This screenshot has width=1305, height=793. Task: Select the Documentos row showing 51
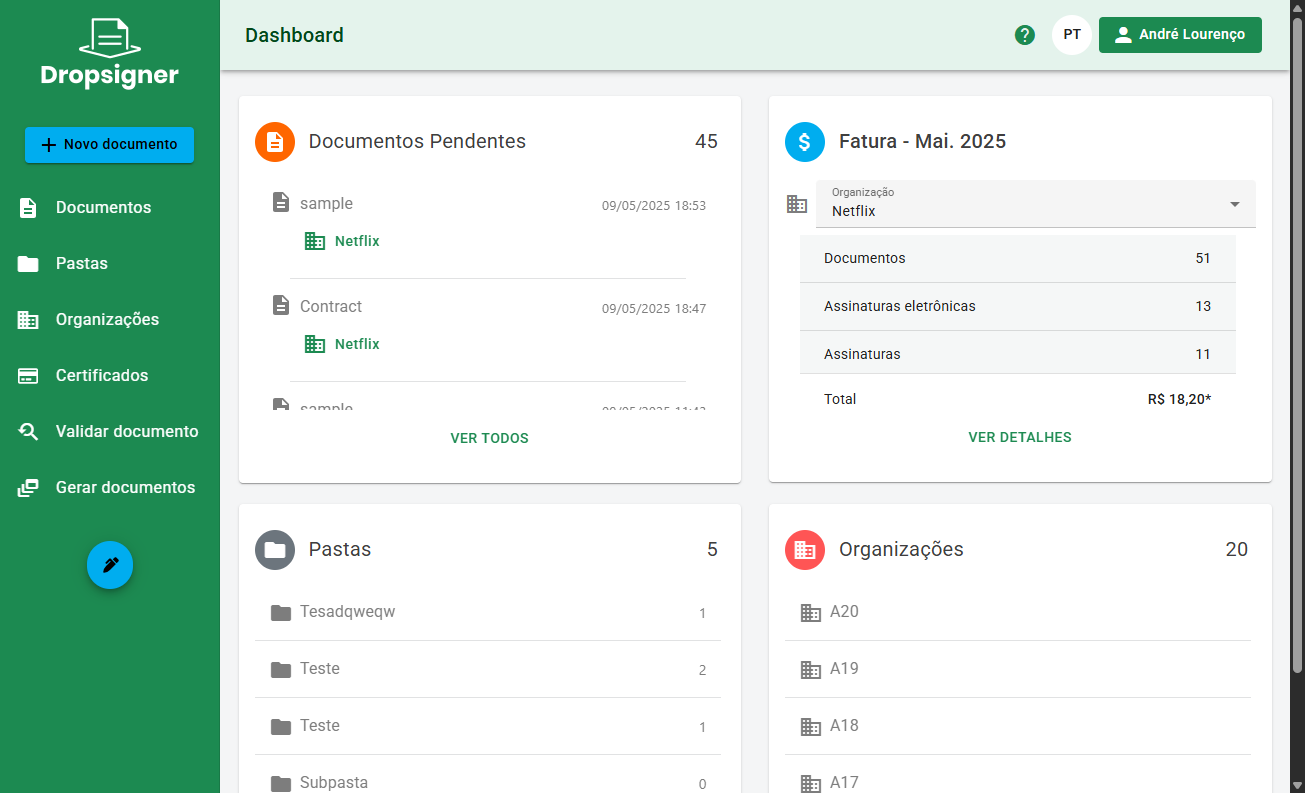(x=1018, y=258)
